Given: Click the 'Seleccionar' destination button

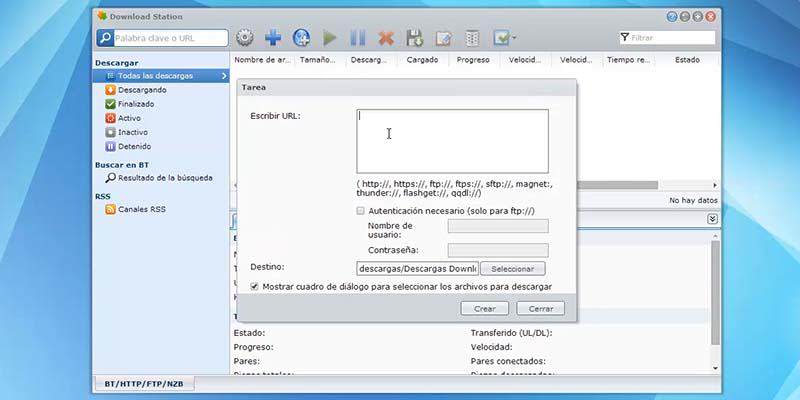Looking at the screenshot, I should (x=512, y=269).
